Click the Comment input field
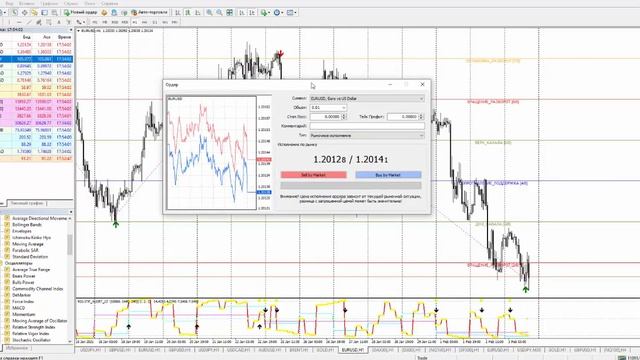This screenshot has height=360, width=640. point(367,126)
